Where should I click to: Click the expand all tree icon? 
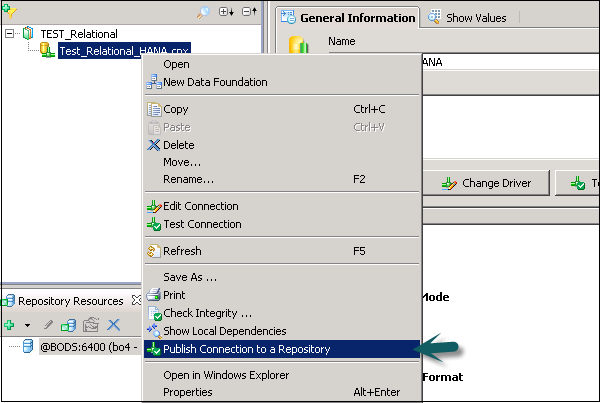point(226,10)
